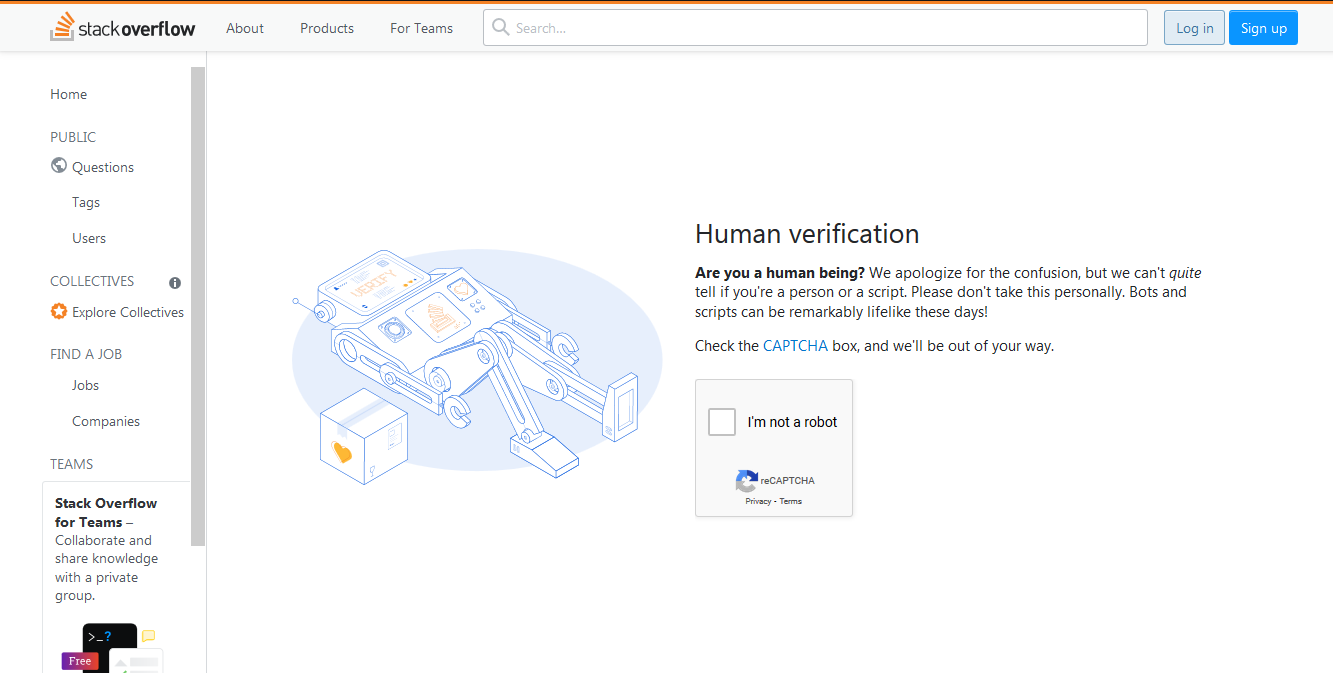Click the "PUBLIC" sidebar heading
Viewport: 1333px width, 673px height.
tap(73, 137)
